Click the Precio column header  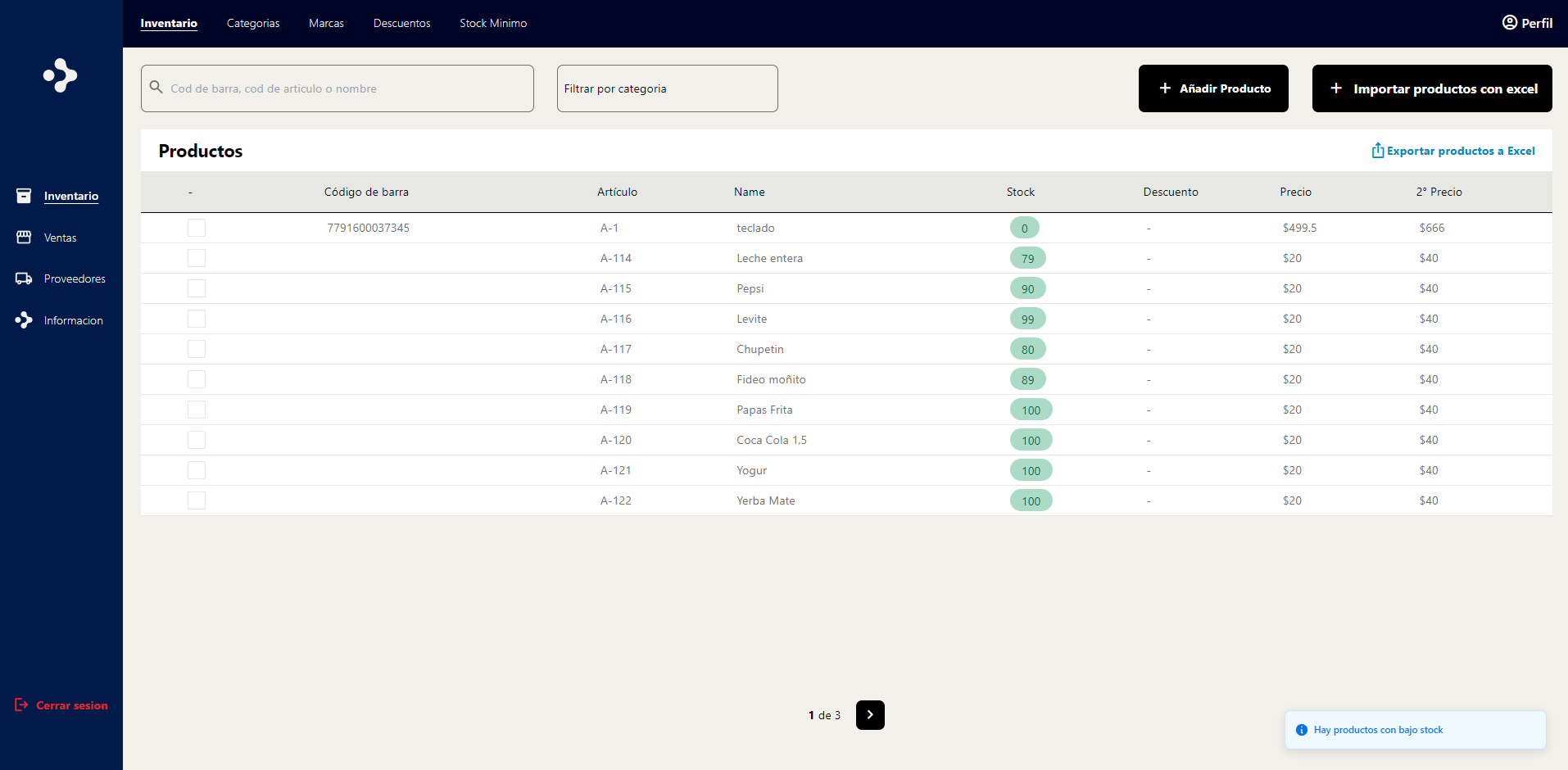coord(1296,192)
